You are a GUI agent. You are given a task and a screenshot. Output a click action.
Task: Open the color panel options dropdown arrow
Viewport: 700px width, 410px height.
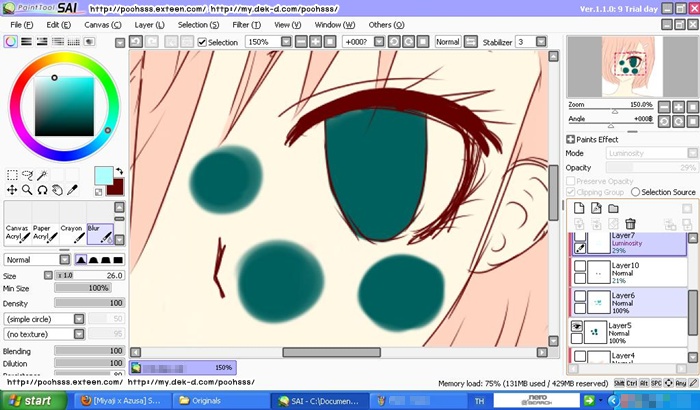(120, 43)
